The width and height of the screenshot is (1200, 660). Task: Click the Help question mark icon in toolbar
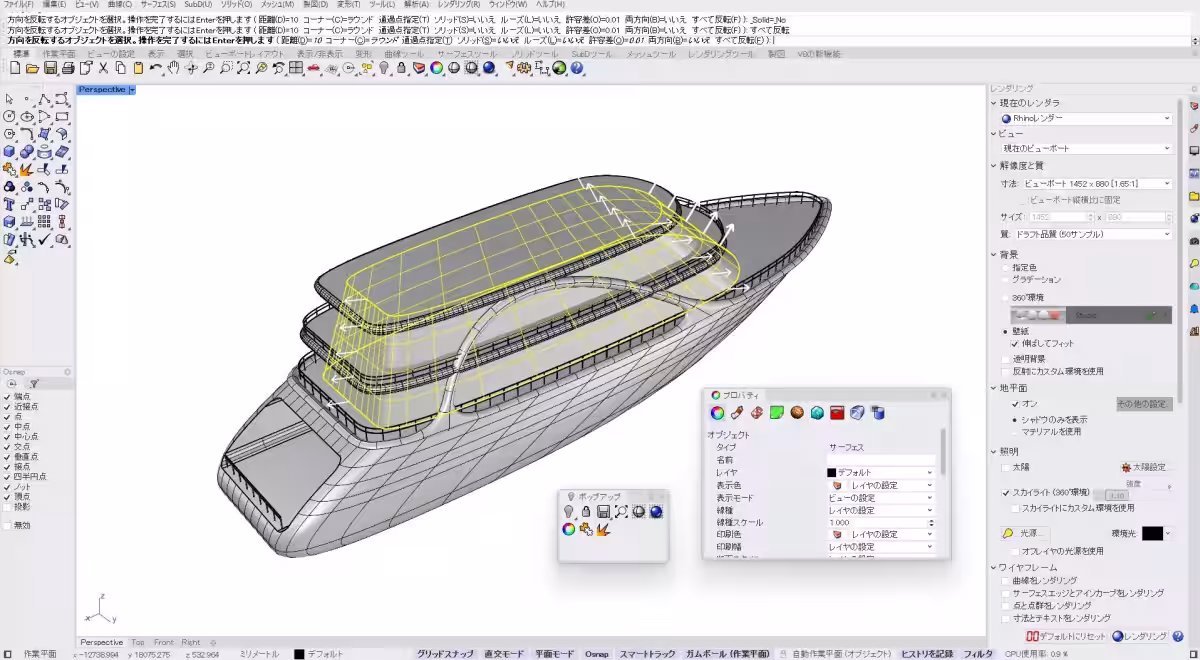pyautogui.click(x=577, y=68)
